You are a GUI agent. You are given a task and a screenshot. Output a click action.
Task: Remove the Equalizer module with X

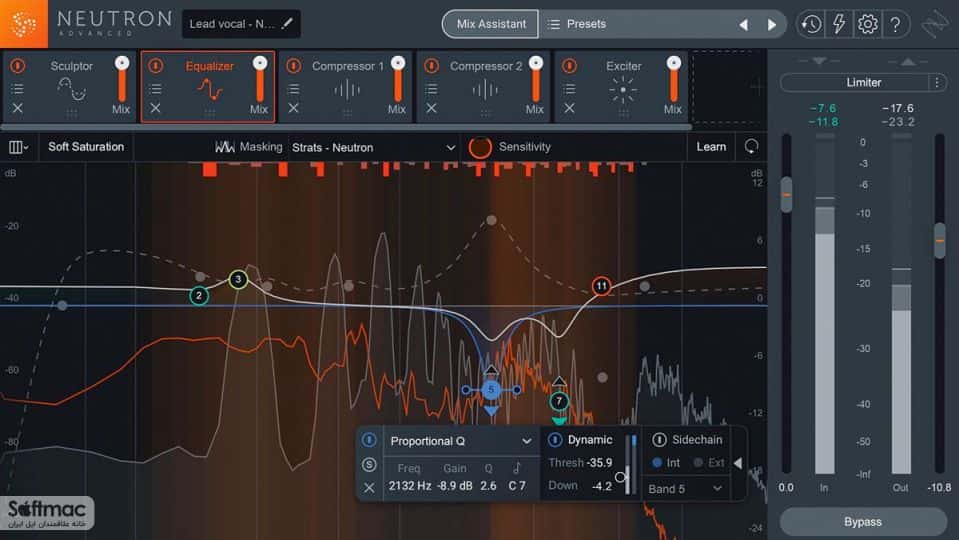(x=155, y=108)
